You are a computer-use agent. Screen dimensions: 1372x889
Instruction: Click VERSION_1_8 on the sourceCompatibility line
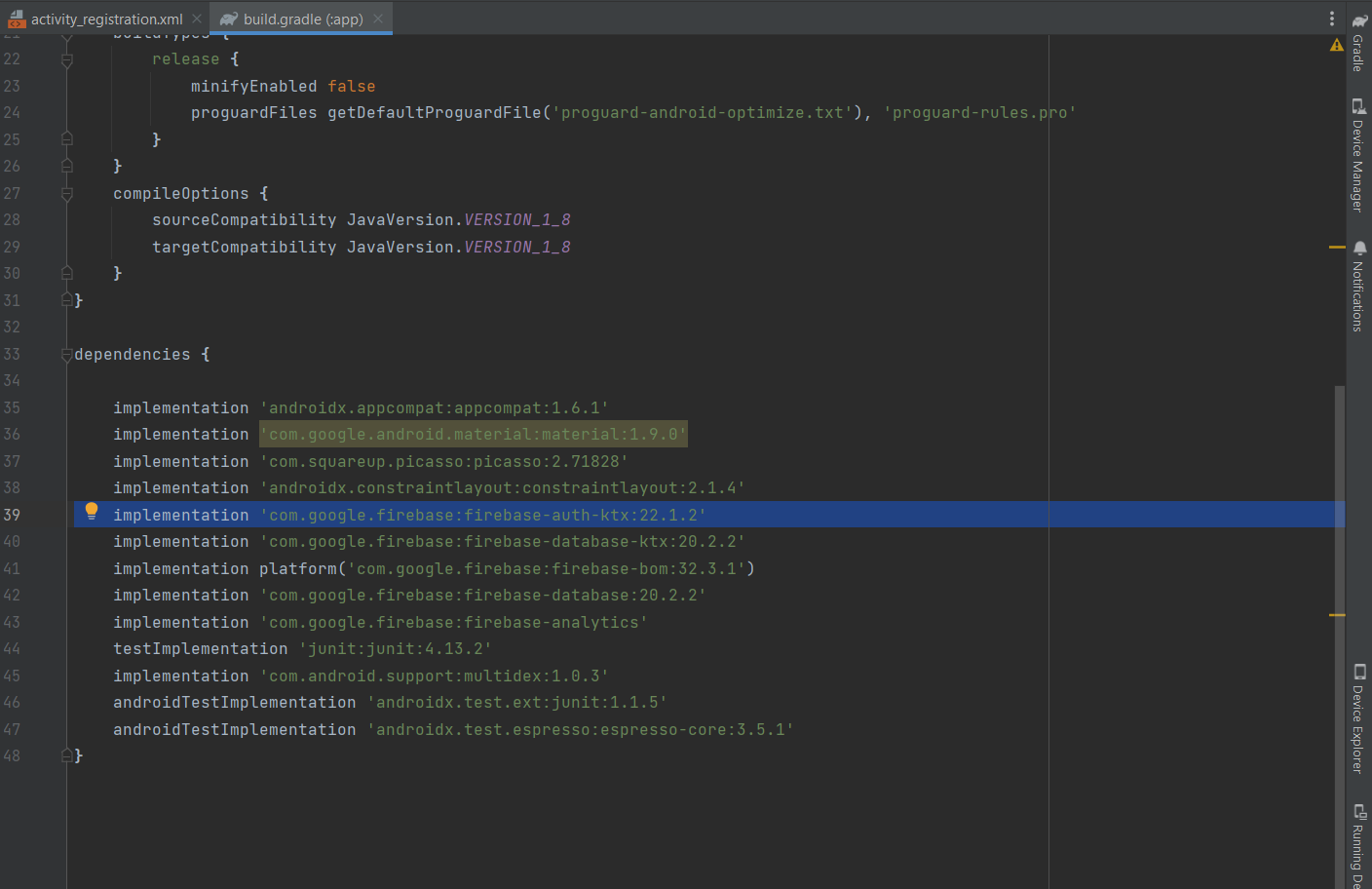pyautogui.click(x=517, y=220)
